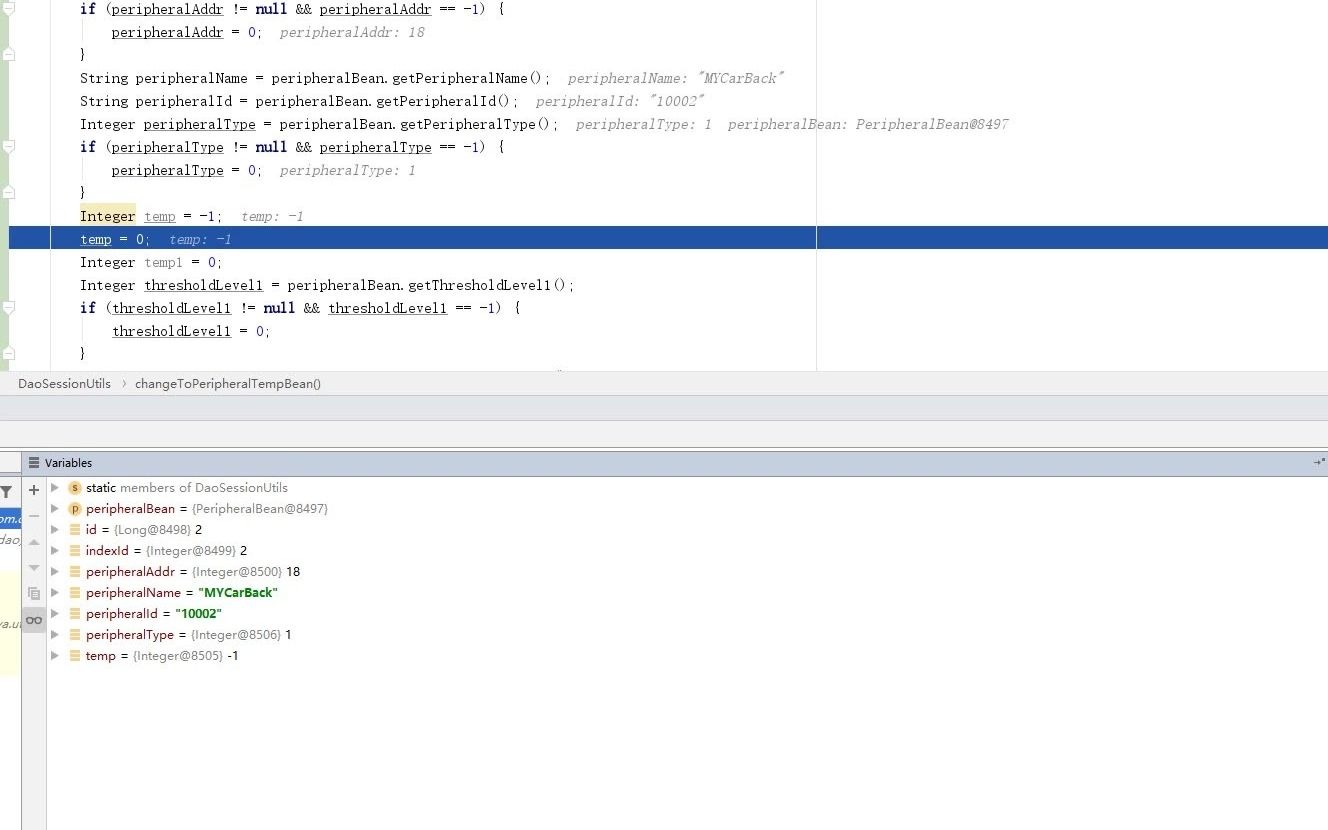Select the 'peripheralType = {Integer@8506} 1' row text
The width and height of the screenshot is (1328, 830).
[189, 635]
